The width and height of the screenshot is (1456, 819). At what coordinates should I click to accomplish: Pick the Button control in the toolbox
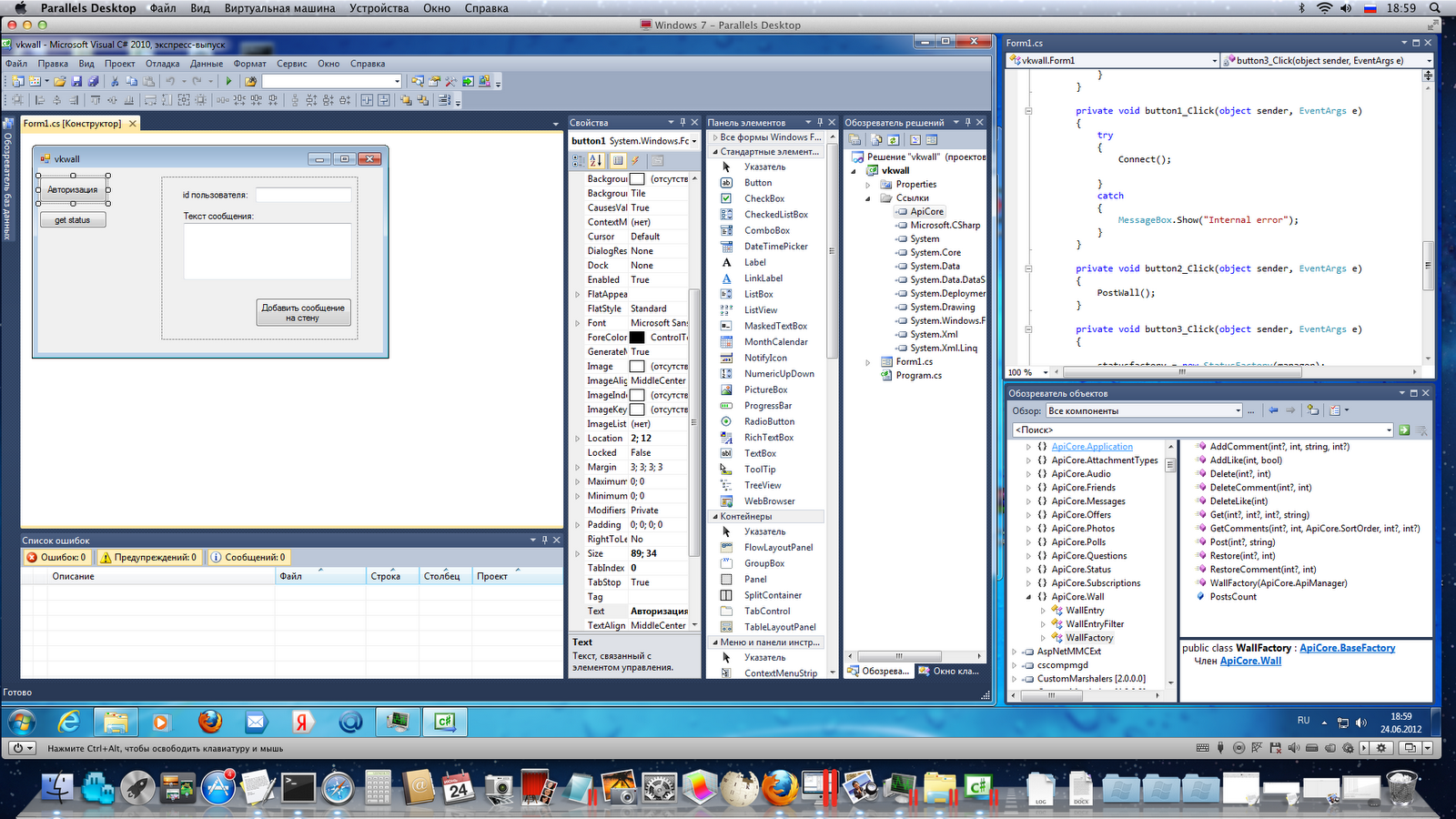pos(757,183)
